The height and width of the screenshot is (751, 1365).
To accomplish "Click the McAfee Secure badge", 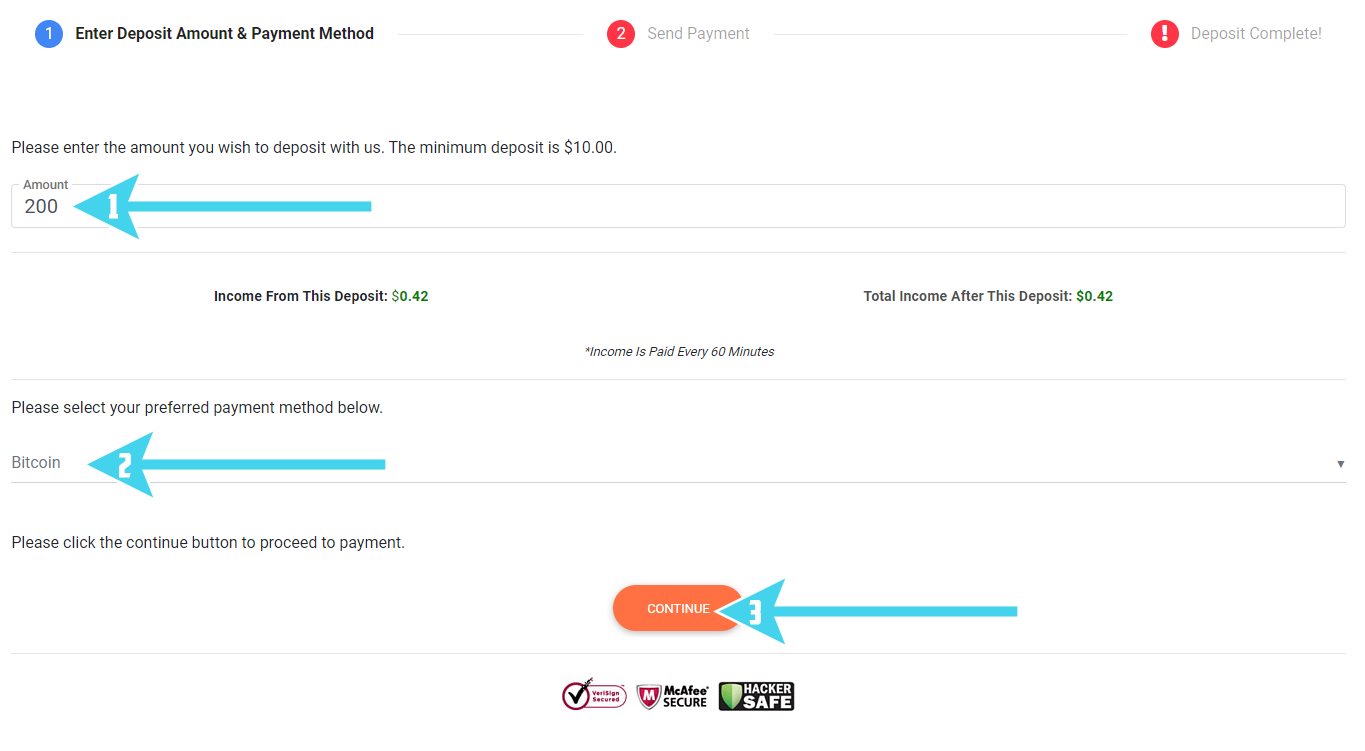I will [673, 696].
